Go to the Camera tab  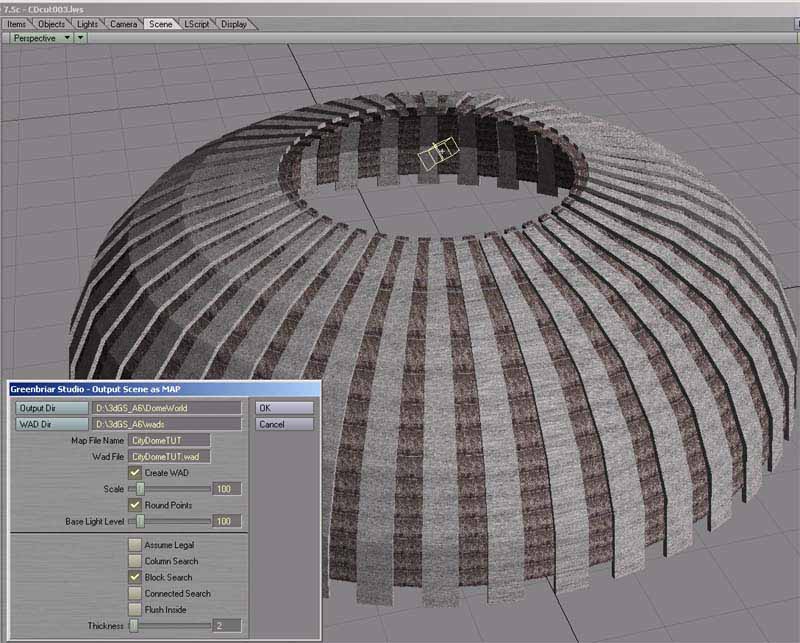(123, 23)
